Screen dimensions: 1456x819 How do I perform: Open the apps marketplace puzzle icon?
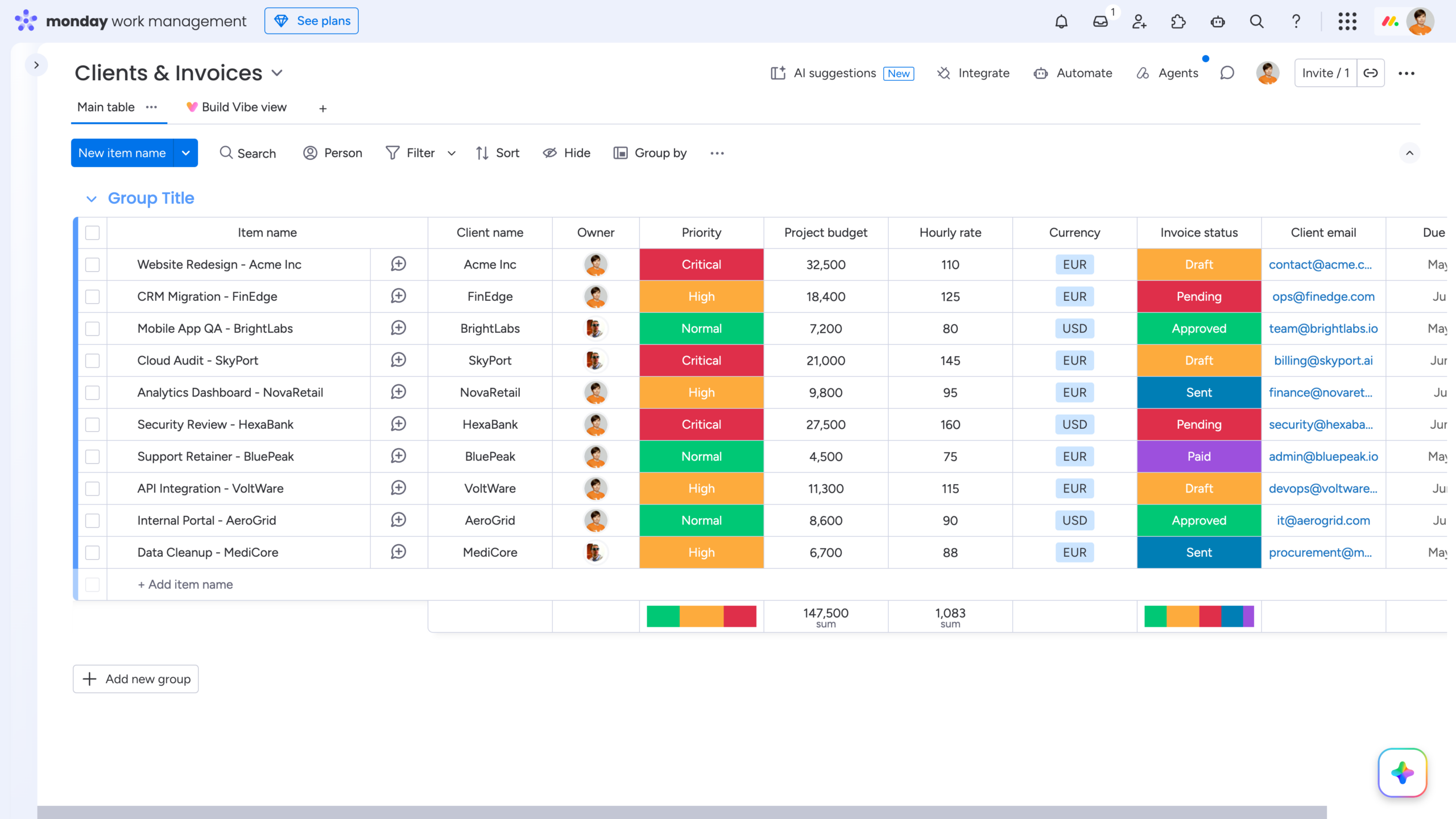1178,22
